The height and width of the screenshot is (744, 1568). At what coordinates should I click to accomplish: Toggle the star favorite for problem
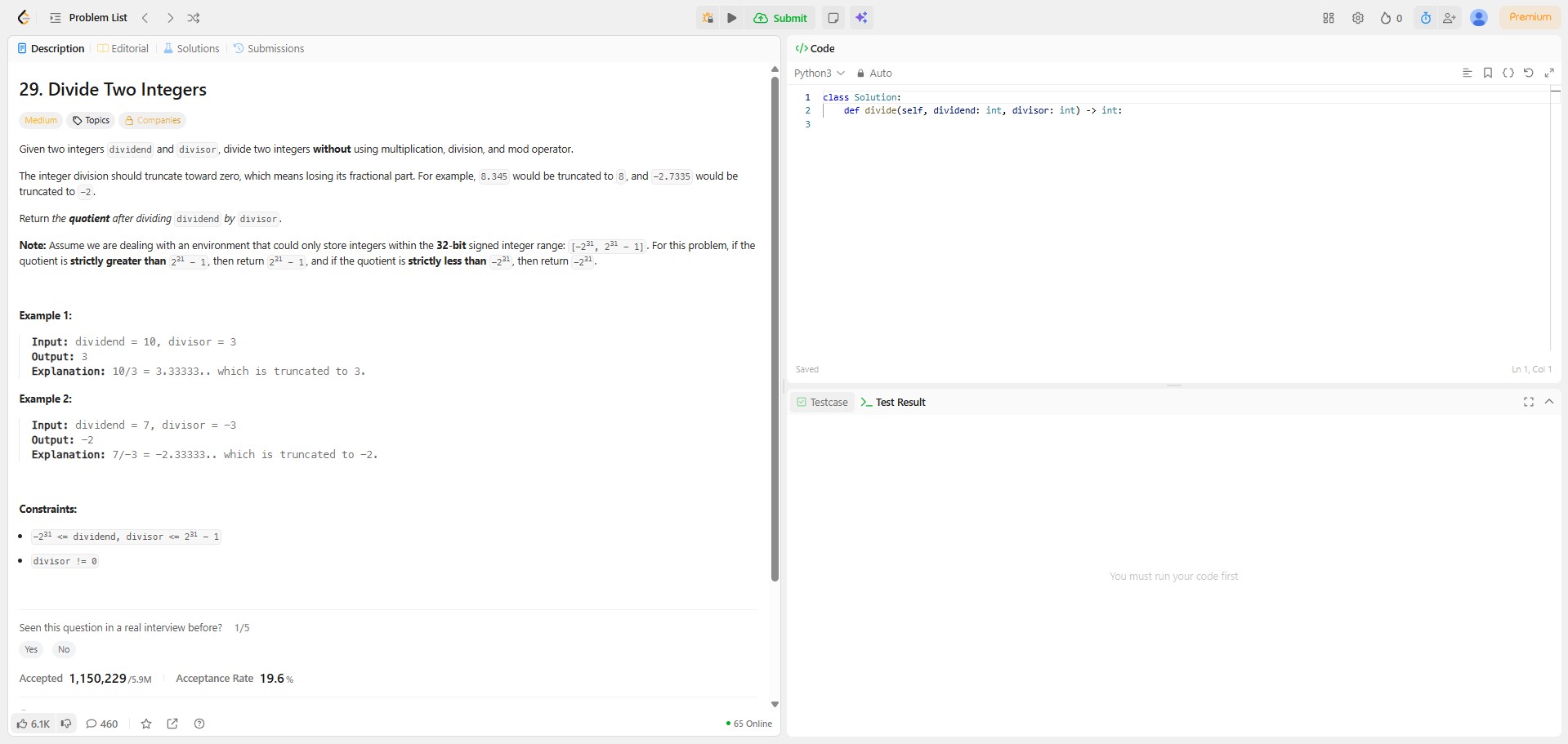coord(146,724)
